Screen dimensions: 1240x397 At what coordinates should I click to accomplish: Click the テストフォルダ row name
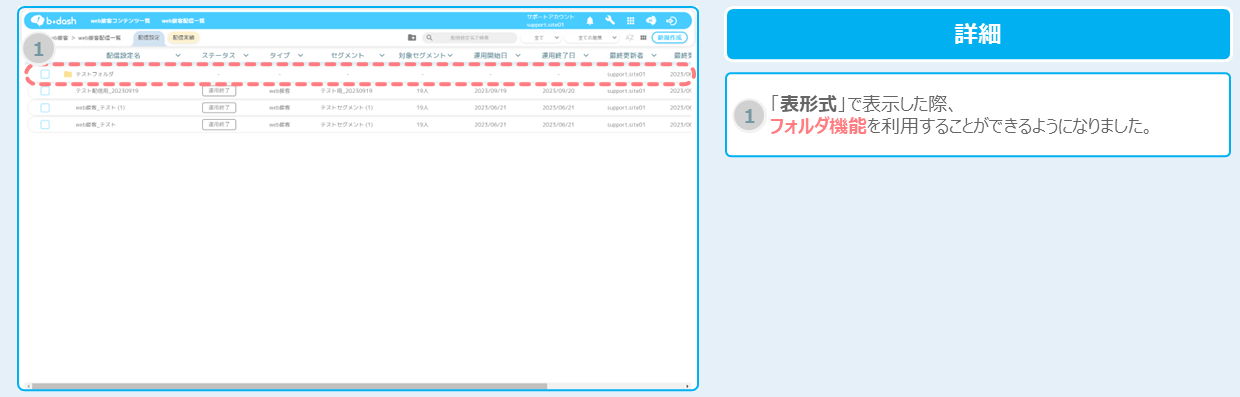click(x=94, y=74)
